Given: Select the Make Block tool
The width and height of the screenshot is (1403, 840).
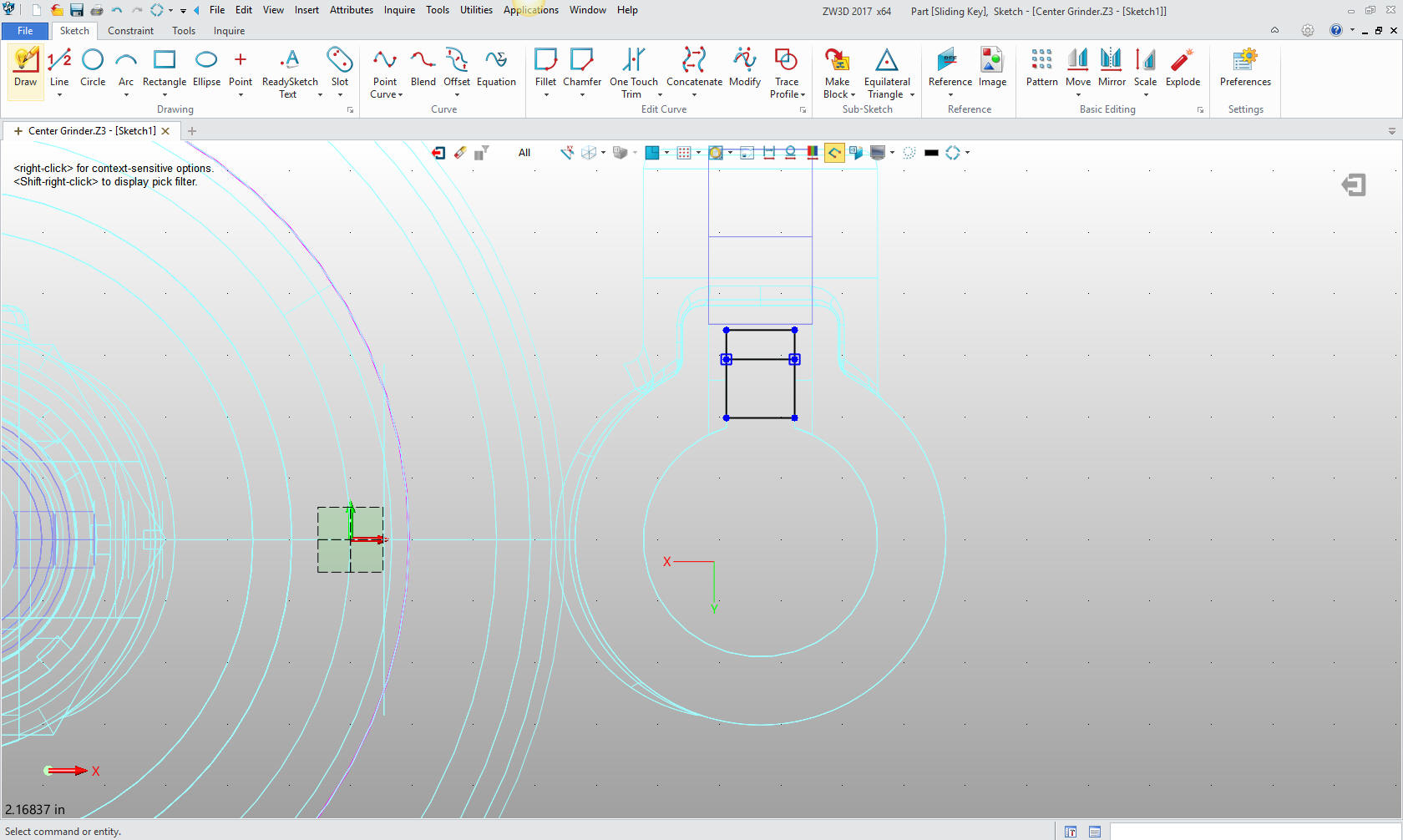Looking at the screenshot, I should point(838,73).
